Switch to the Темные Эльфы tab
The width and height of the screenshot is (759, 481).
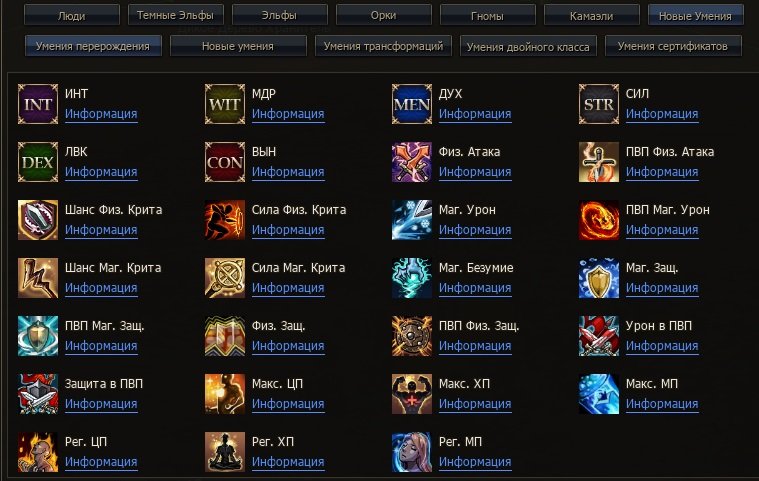pyautogui.click(x=175, y=15)
